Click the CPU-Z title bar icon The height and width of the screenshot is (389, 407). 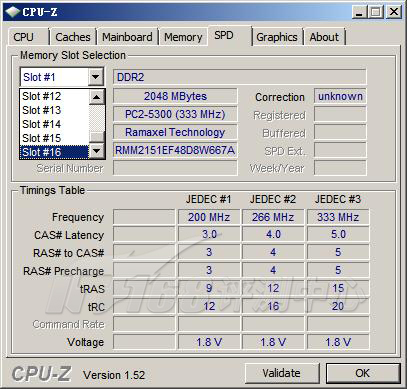13,12
